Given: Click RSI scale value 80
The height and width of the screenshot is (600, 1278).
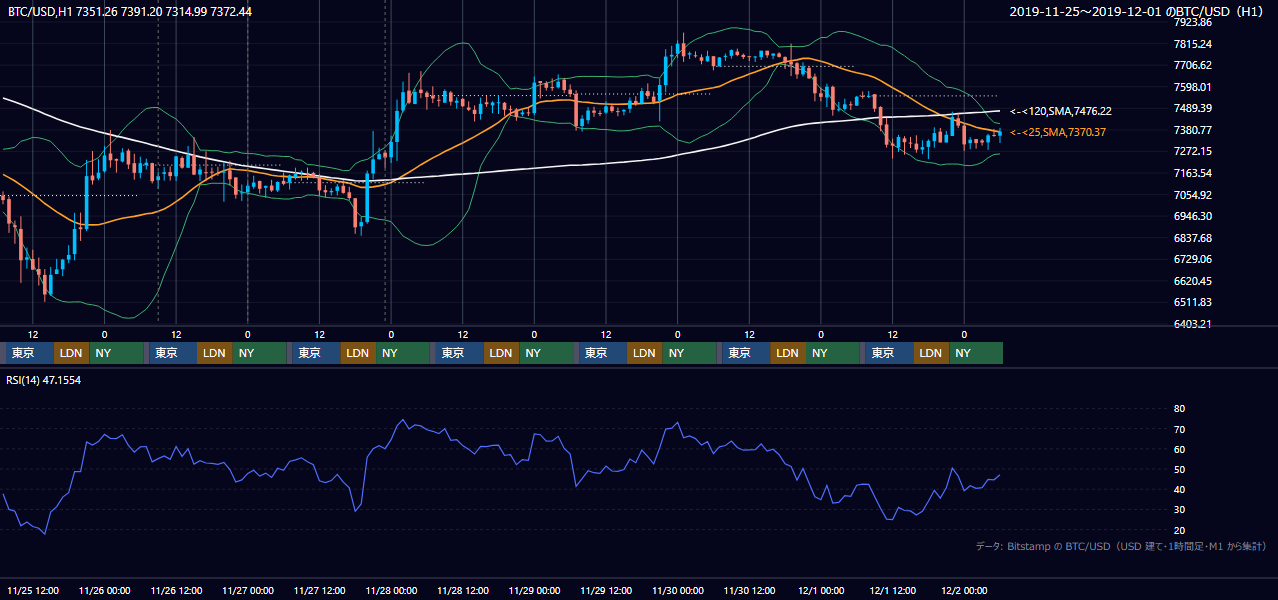Looking at the screenshot, I should 1179,409.
